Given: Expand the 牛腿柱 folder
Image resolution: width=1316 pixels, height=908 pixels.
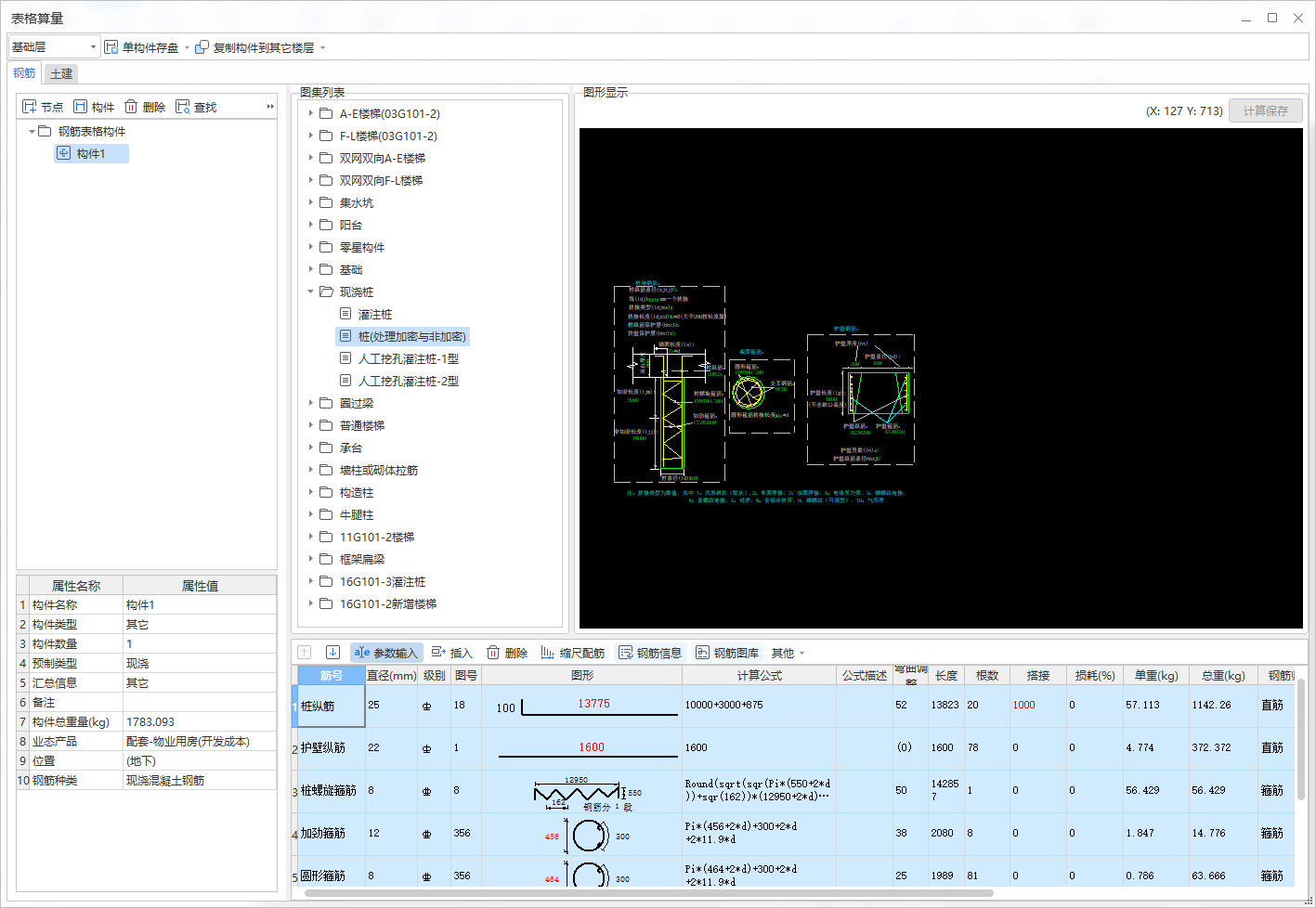Looking at the screenshot, I should click(311, 514).
